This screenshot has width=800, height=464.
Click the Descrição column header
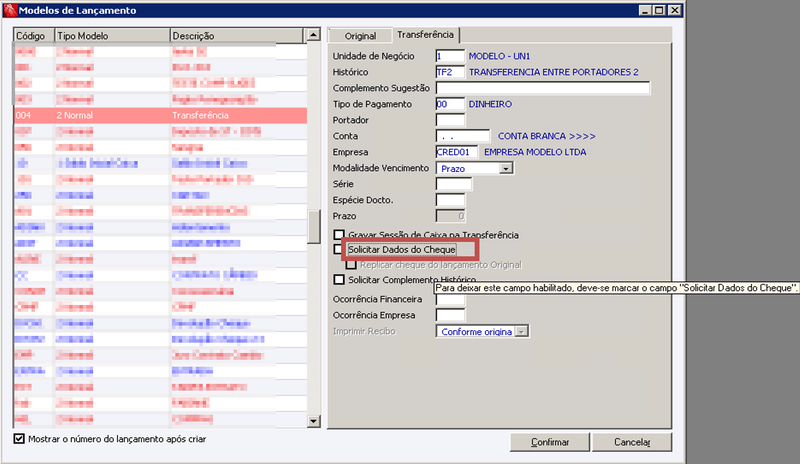click(236, 36)
